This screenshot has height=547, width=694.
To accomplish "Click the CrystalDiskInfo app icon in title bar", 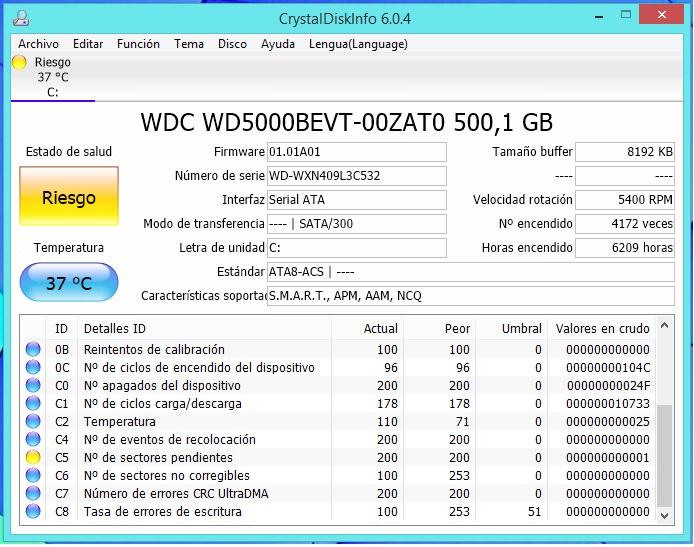I will [x=21, y=18].
